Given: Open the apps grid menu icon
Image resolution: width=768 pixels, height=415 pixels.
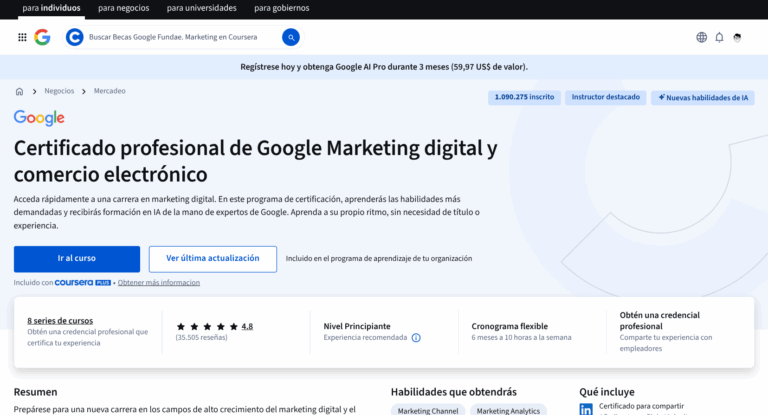Looking at the screenshot, I should (22, 37).
